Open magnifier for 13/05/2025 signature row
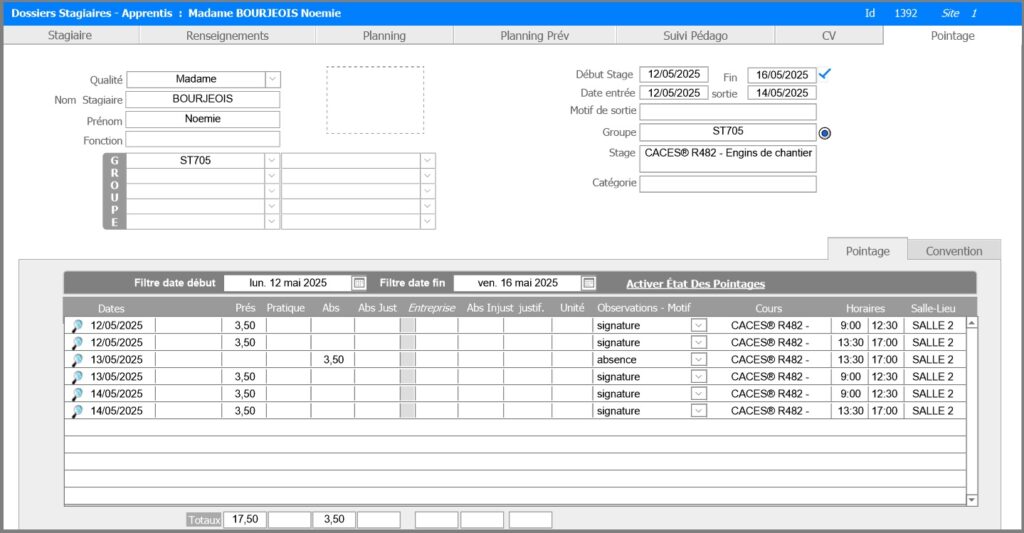 coord(77,377)
